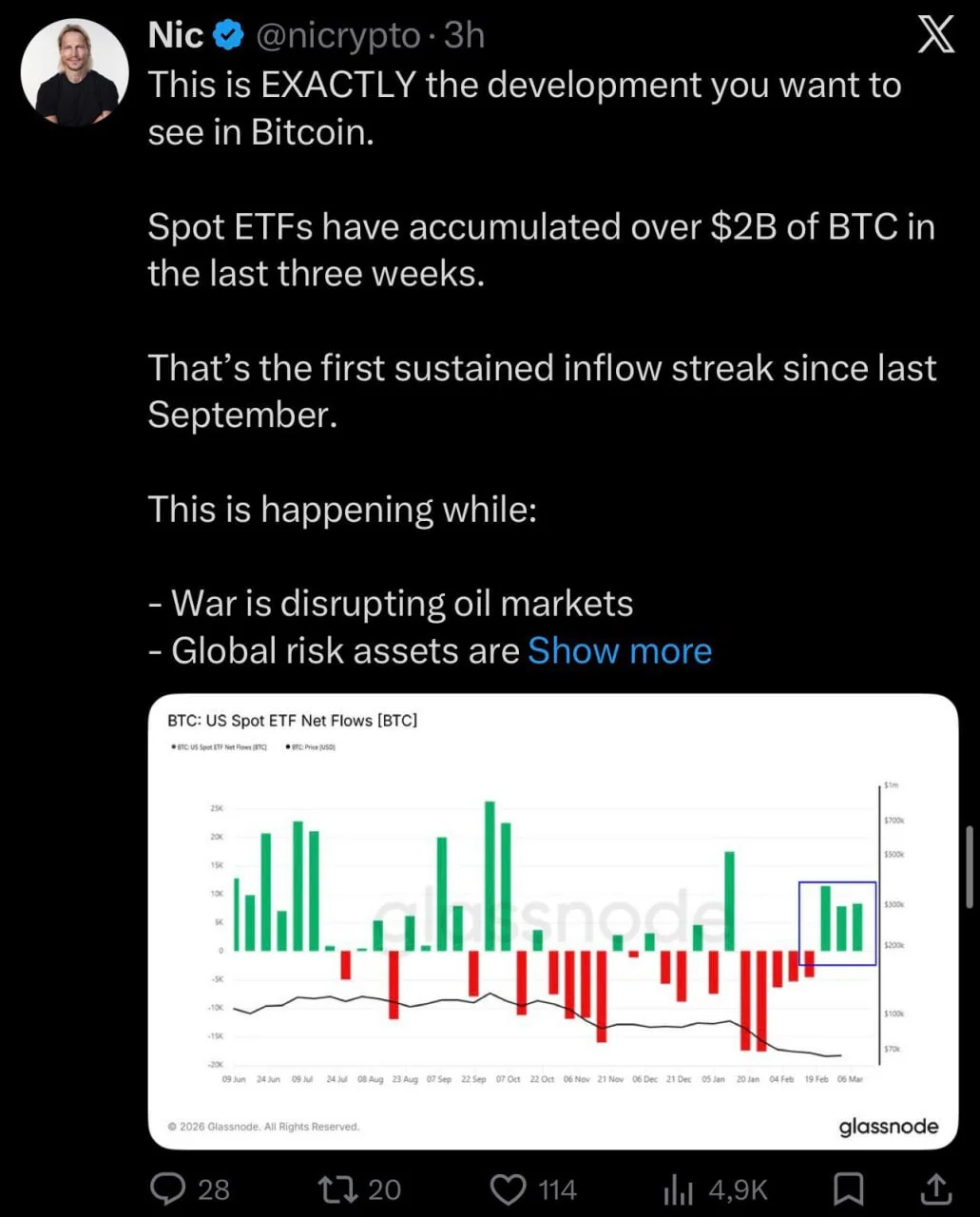Click the 4,9K view count
980x1217 pixels.
tap(738, 1188)
